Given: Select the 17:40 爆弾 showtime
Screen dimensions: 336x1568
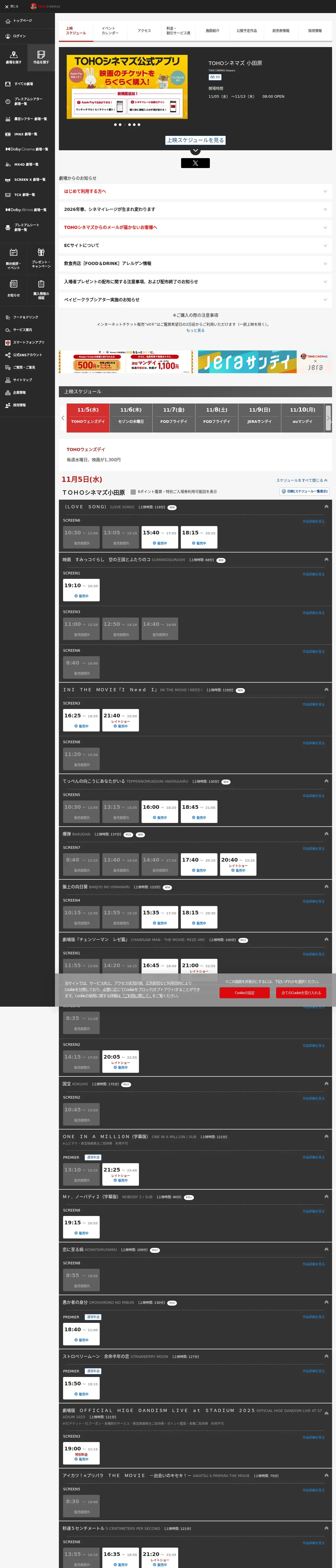Looking at the screenshot, I should 199,864.
